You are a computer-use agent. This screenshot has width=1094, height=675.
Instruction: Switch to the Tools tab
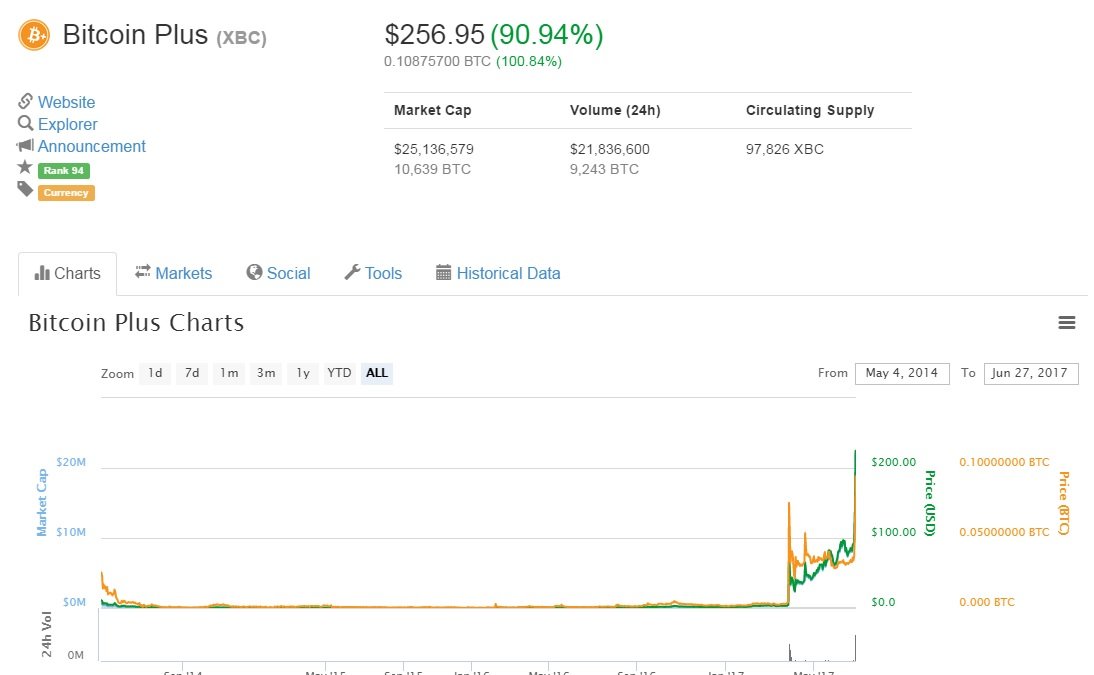coord(373,274)
